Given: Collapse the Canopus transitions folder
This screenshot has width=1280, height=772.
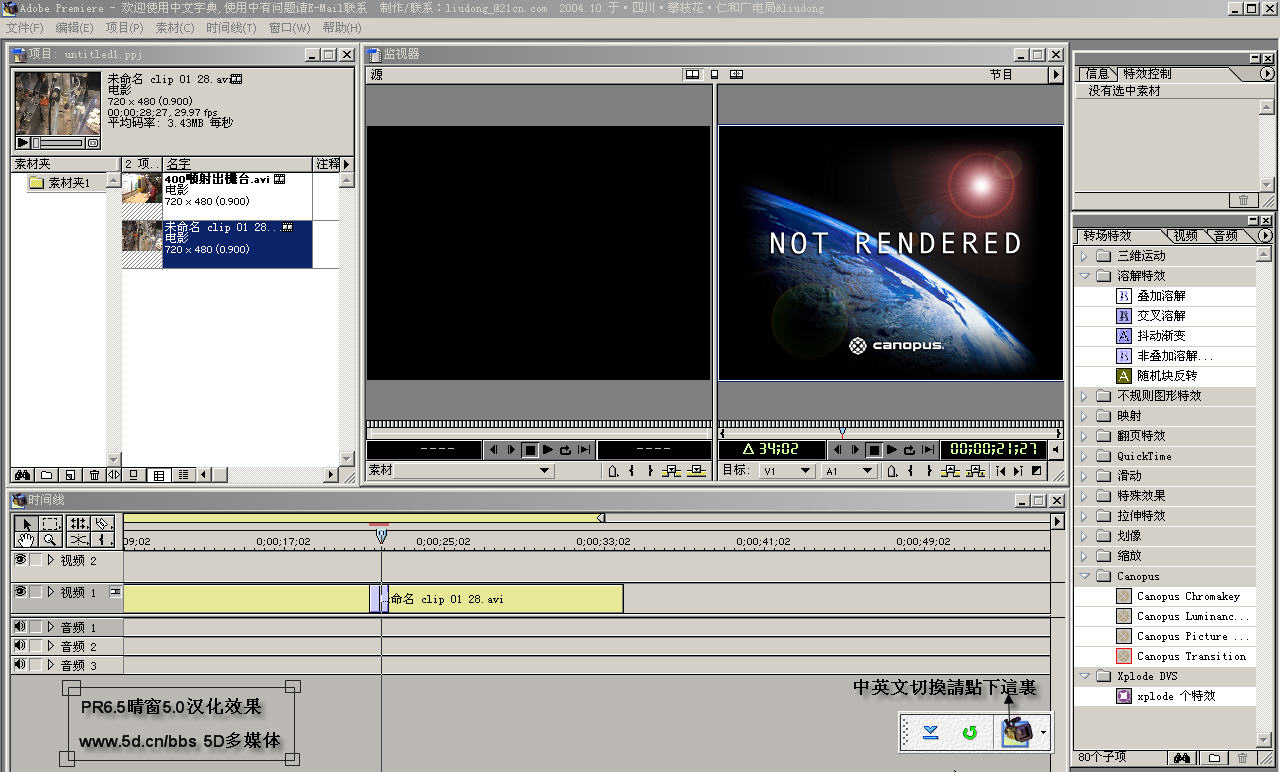Looking at the screenshot, I should click(x=1084, y=576).
